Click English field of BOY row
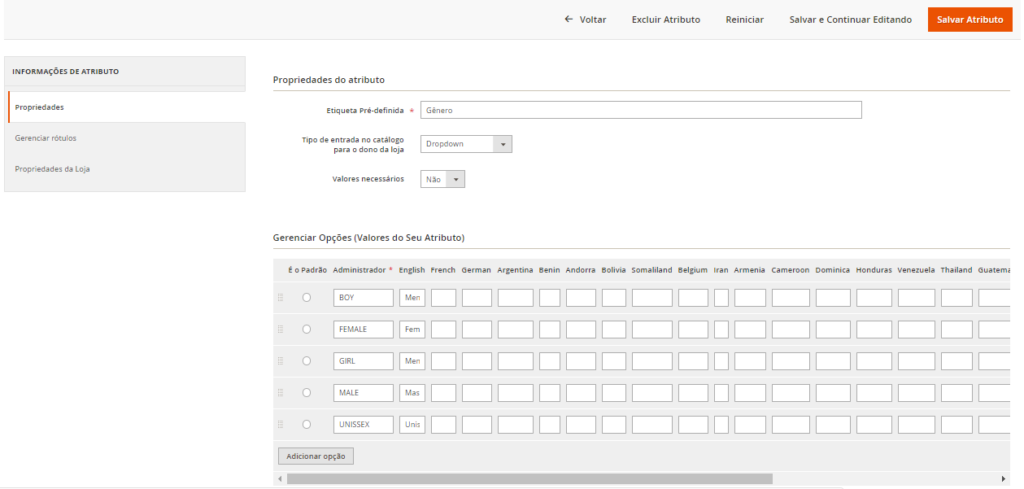The height and width of the screenshot is (489, 1024). coord(412,298)
